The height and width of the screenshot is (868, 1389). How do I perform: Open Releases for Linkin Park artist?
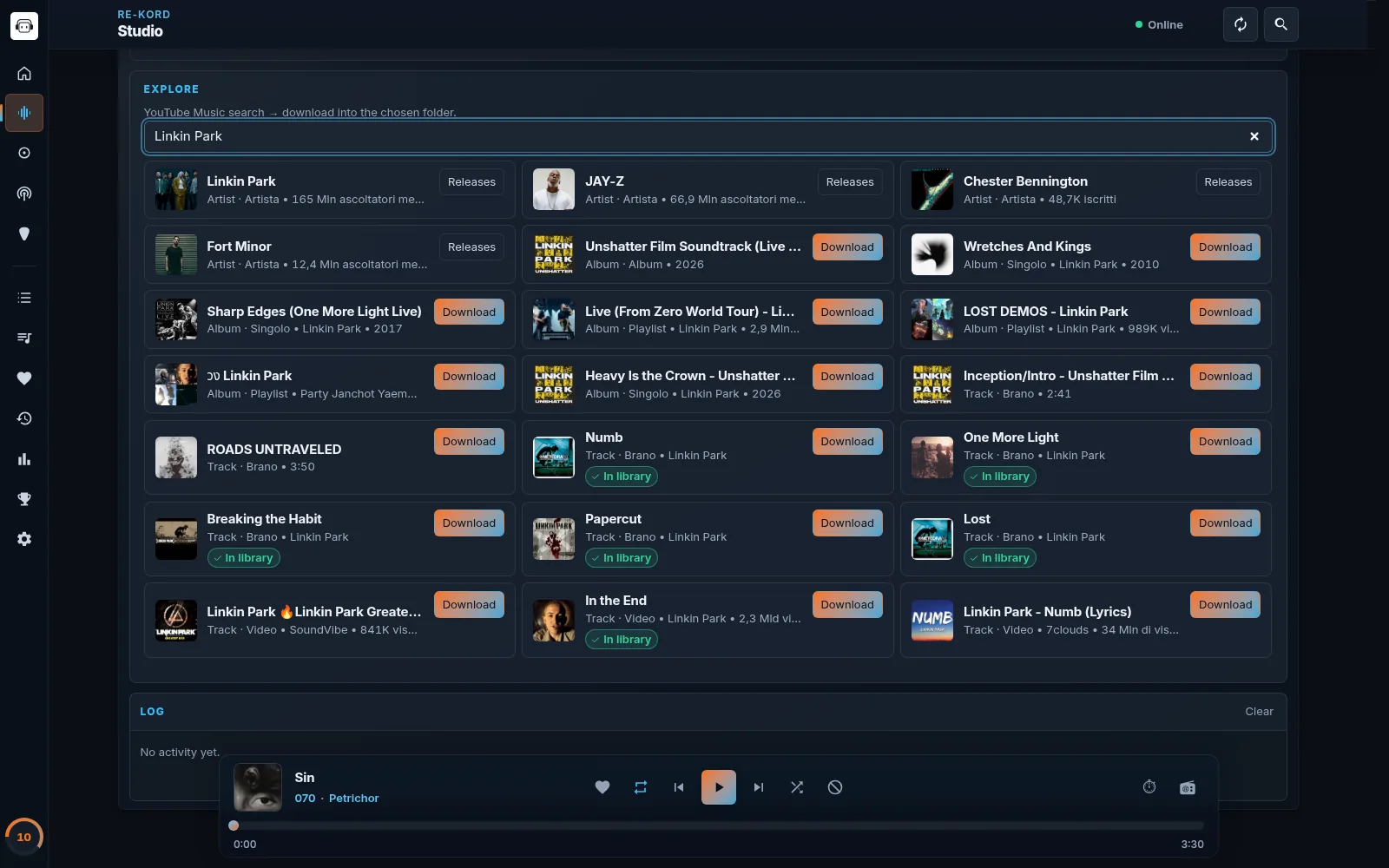click(x=471, y=182)
